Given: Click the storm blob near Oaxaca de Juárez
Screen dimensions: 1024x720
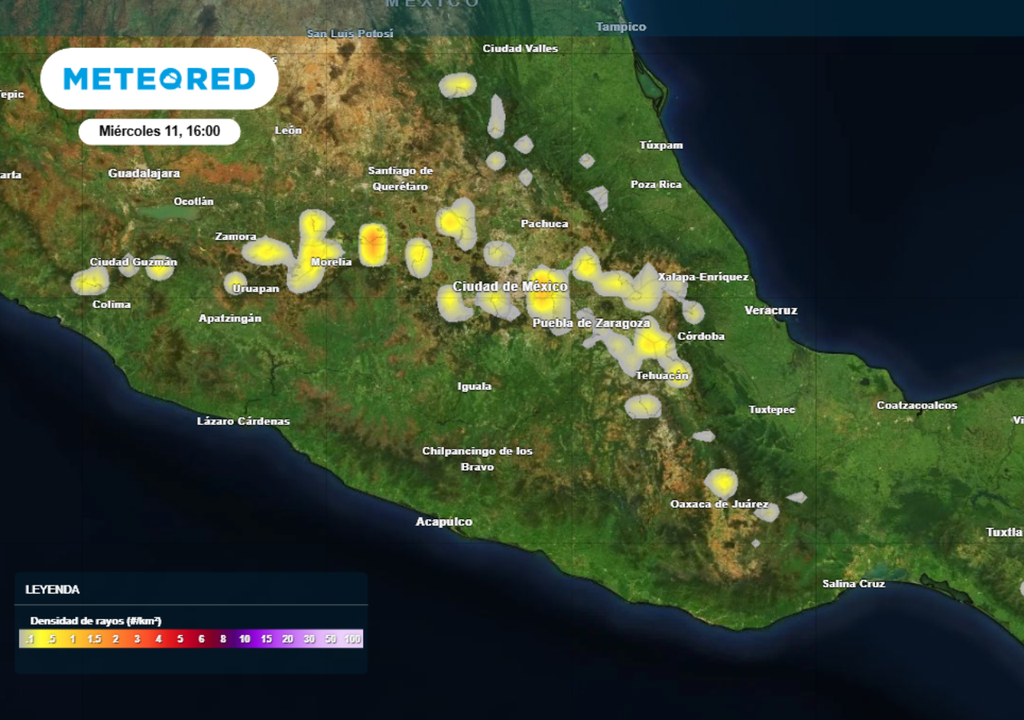Looking at the screenshot, I should (723, 483).
